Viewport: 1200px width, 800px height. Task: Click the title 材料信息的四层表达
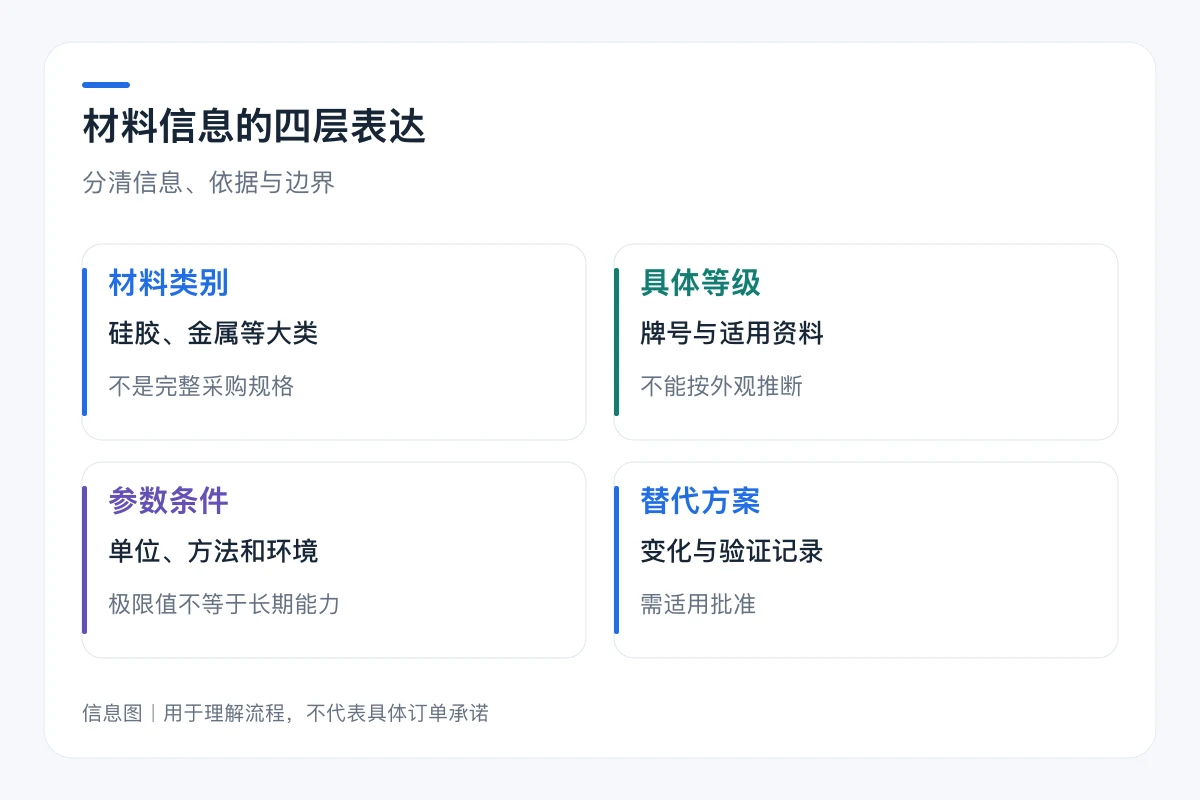(254, 128)
